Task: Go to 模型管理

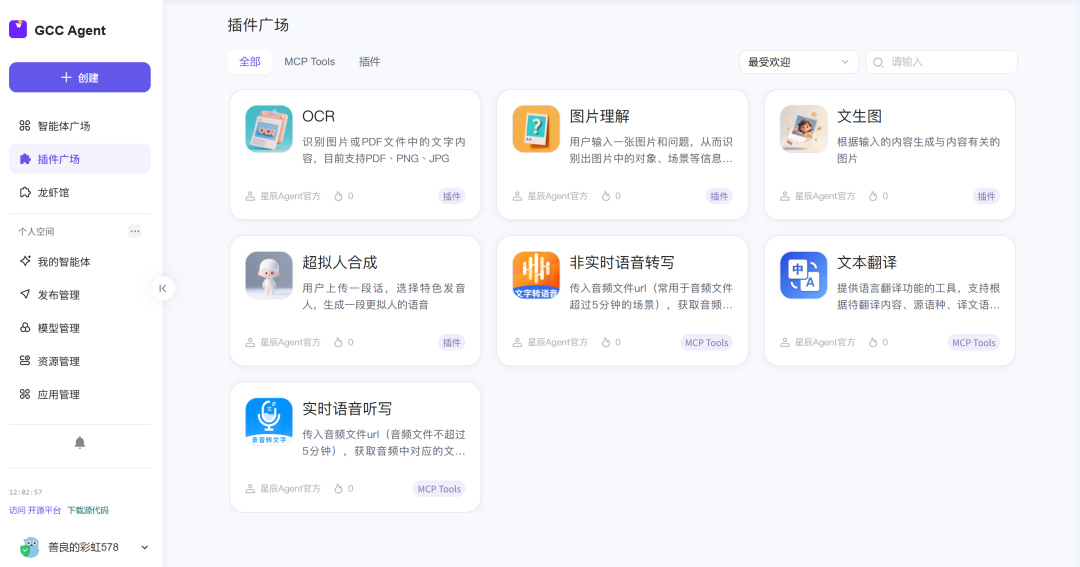Action: click(80, 328)
